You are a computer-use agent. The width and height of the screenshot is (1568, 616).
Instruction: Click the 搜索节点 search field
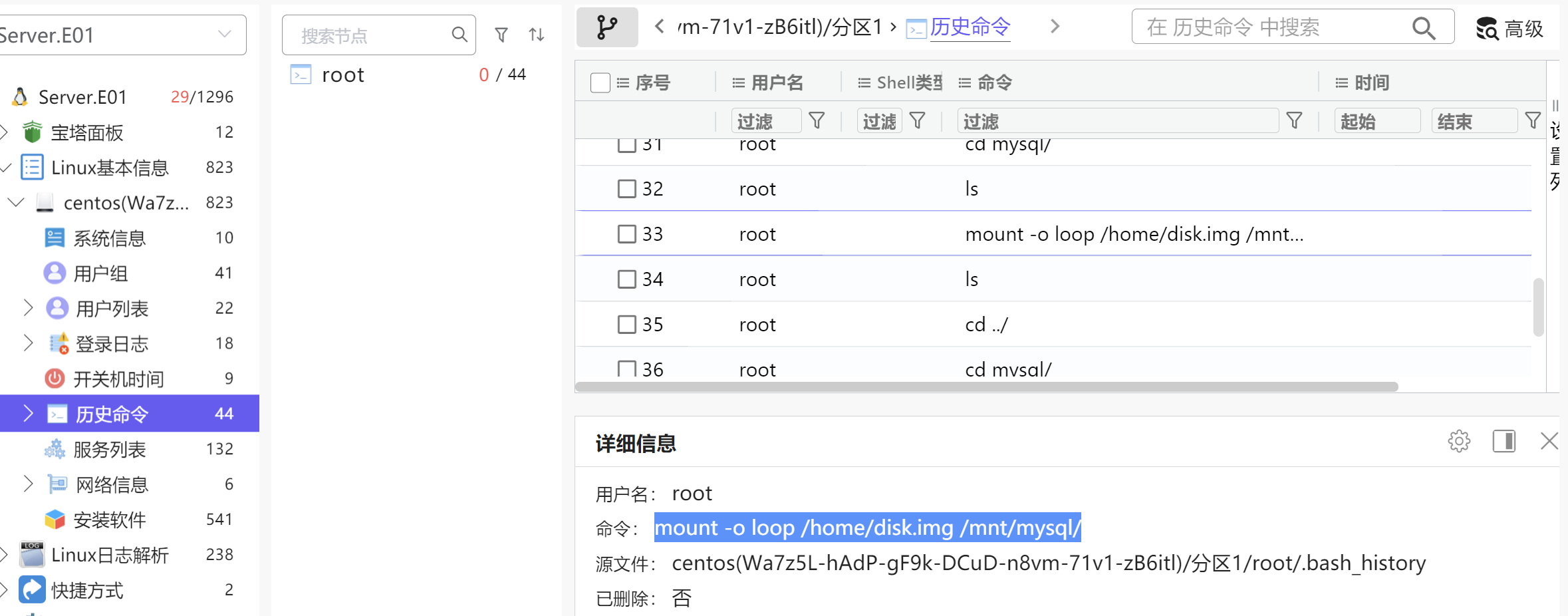pos(372,35)
